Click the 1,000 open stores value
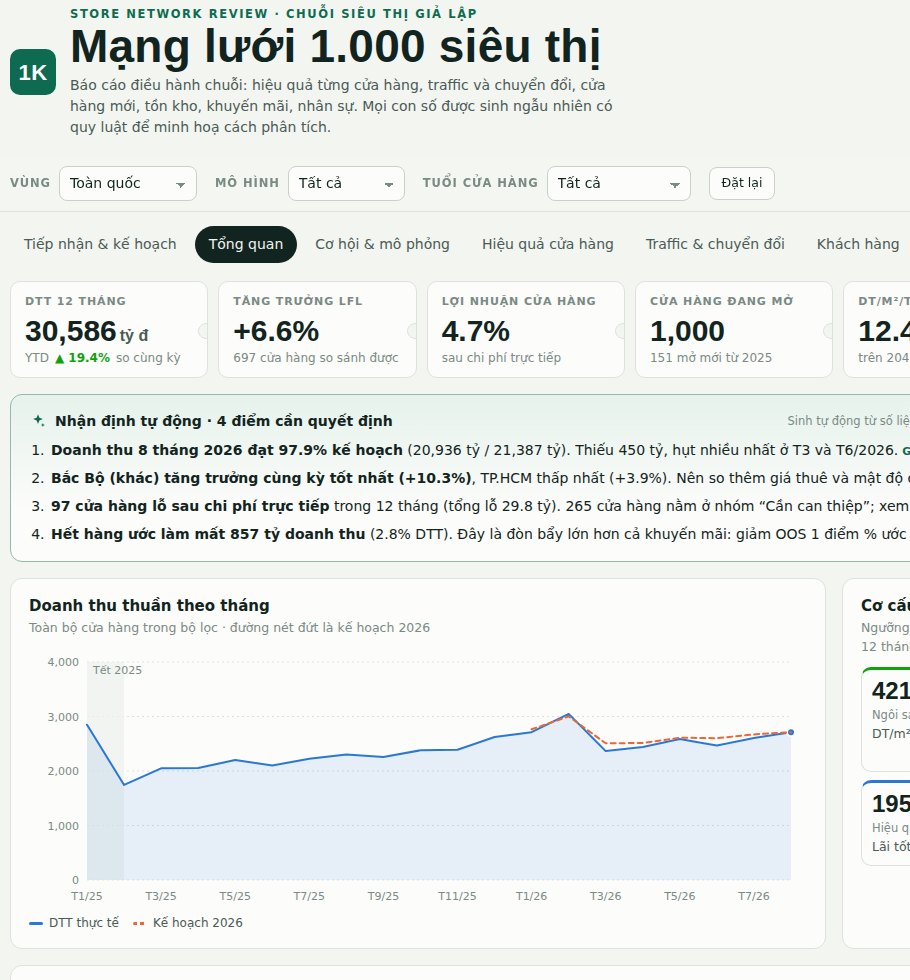The image size is (910, 980). (688, 331)
